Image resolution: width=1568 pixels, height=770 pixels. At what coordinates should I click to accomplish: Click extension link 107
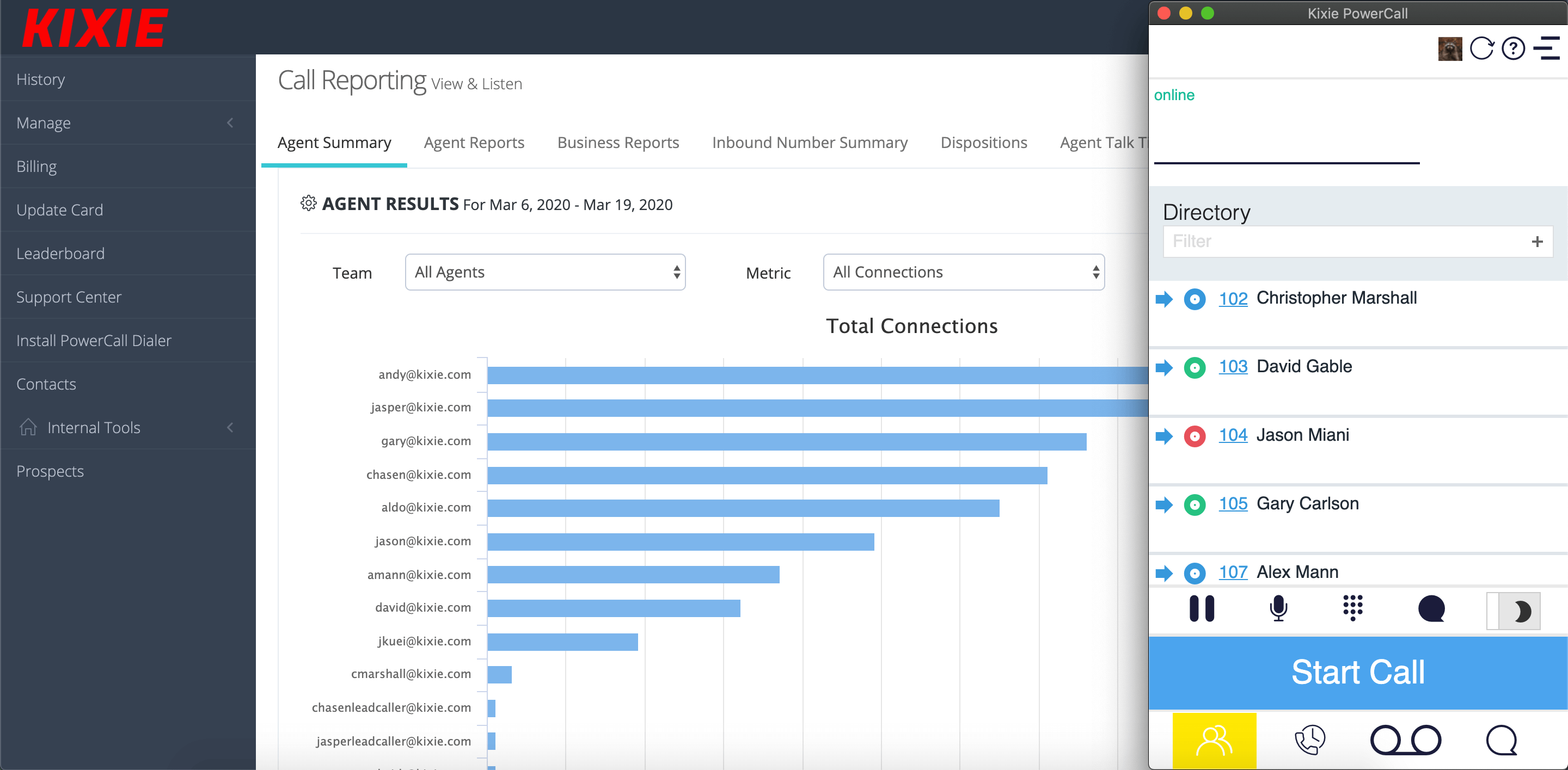[x=1233, y=573]
